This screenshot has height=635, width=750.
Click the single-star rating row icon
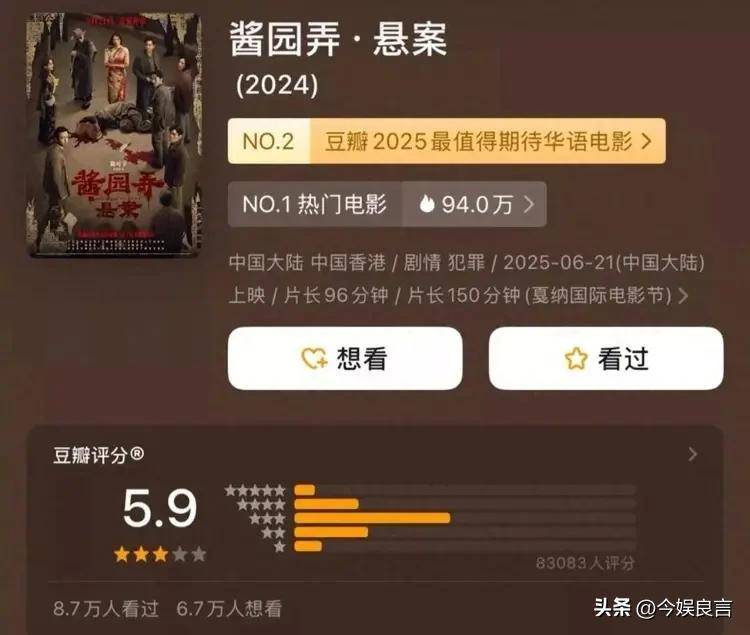280,547
